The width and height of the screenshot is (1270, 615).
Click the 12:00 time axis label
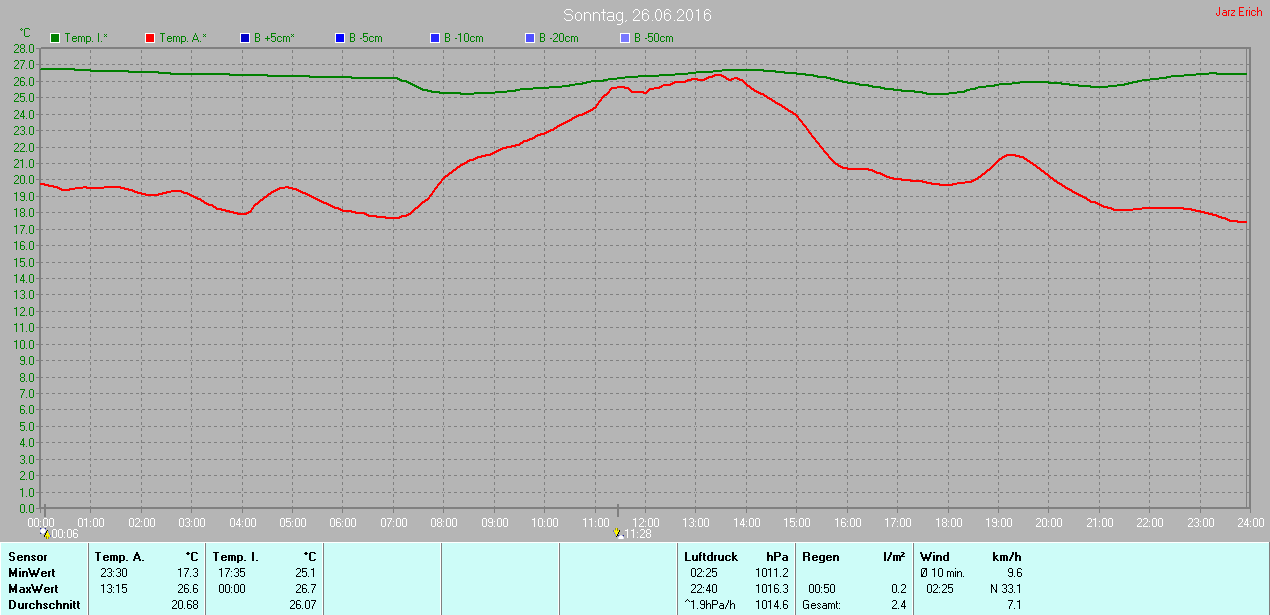click(646, 522)
